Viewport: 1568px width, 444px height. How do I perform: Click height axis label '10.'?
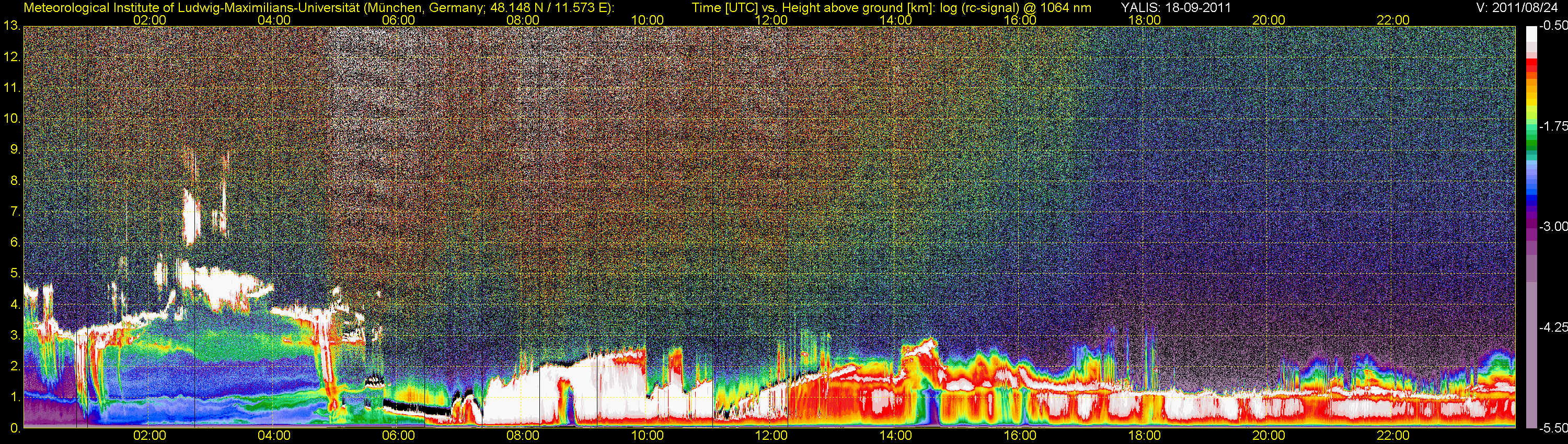11,118
